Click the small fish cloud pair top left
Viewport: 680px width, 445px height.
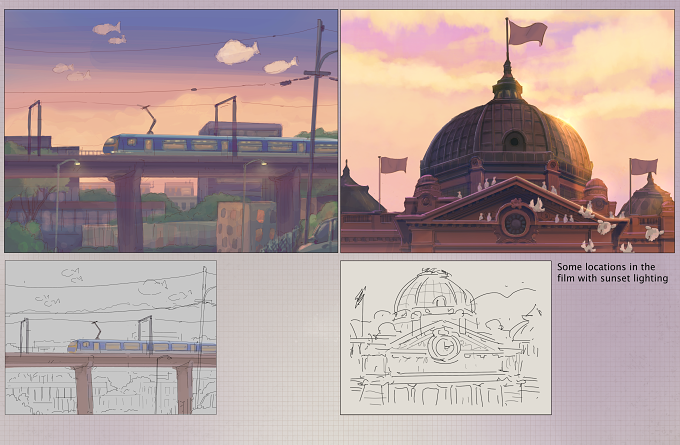click(110, 33)
